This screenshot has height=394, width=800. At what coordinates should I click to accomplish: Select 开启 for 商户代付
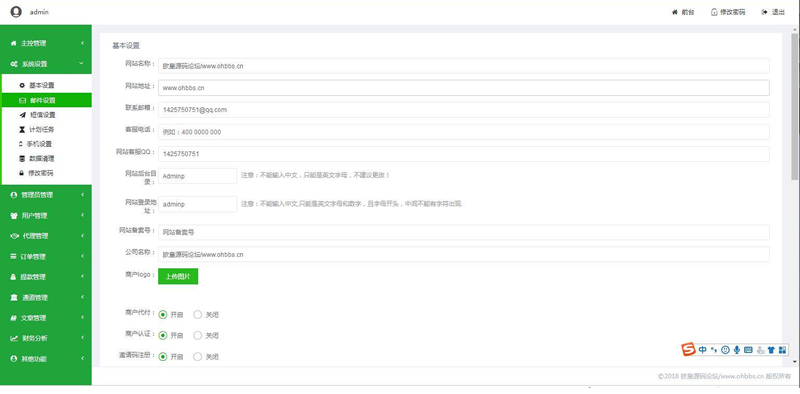tap(163, 315)
